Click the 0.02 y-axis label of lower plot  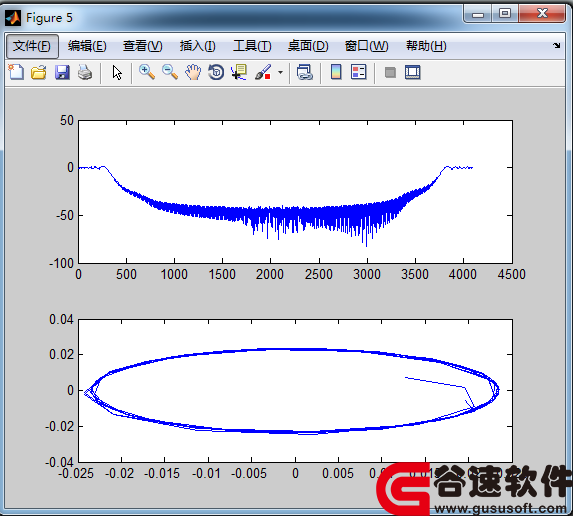coord(61,354)
